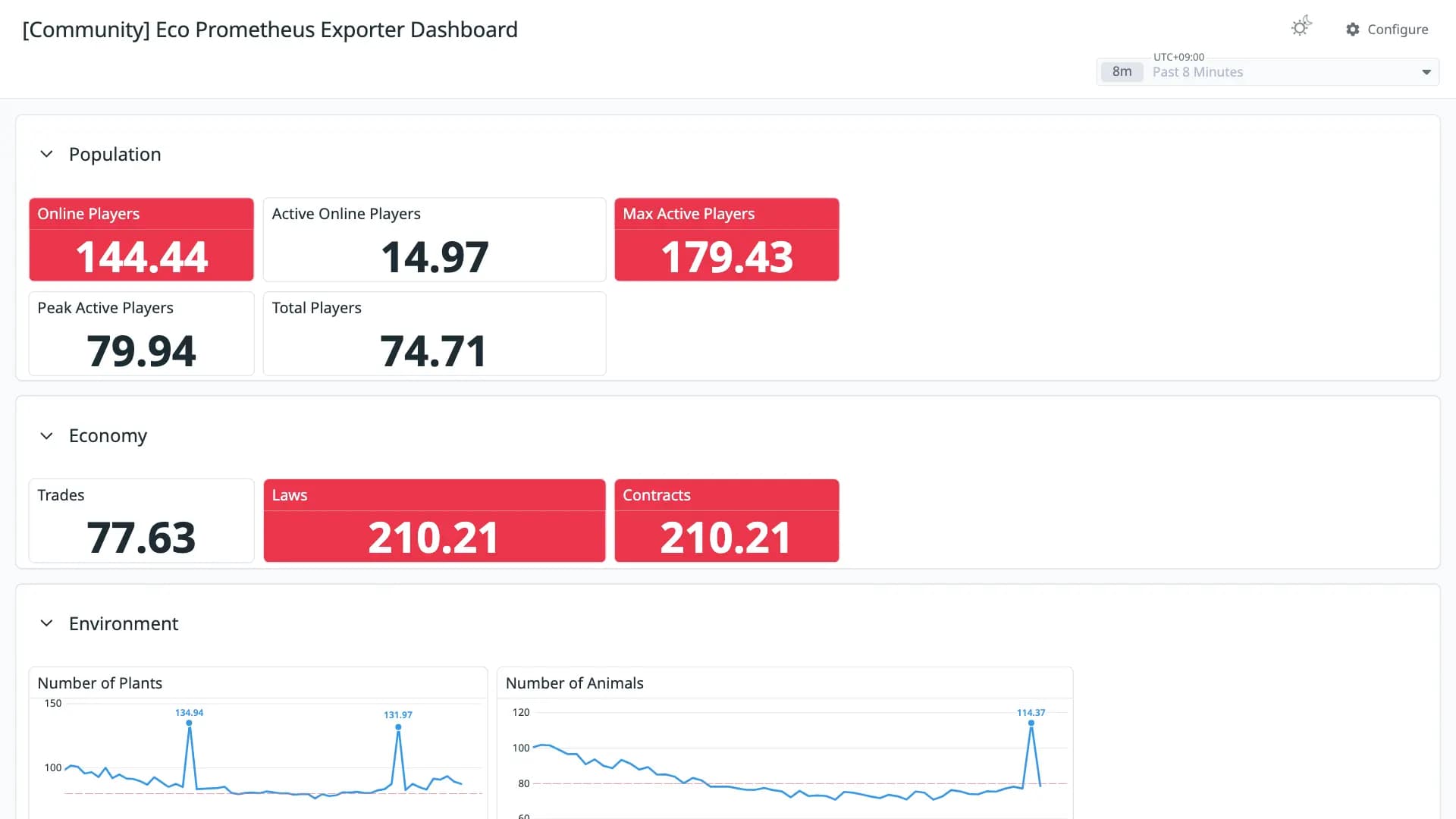Image resolution: width=1456 pixels, height=819 pixels.
Task: Click the 134.94 peak marker on Plants chart
Action: coord(189,723)
